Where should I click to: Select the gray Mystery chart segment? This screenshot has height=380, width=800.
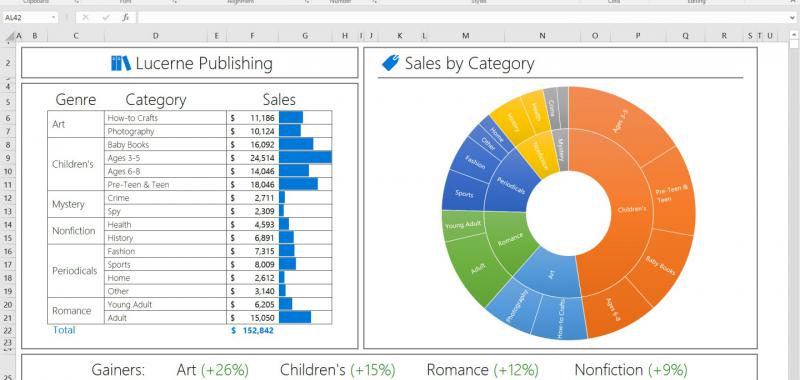(x=561, y=149)
